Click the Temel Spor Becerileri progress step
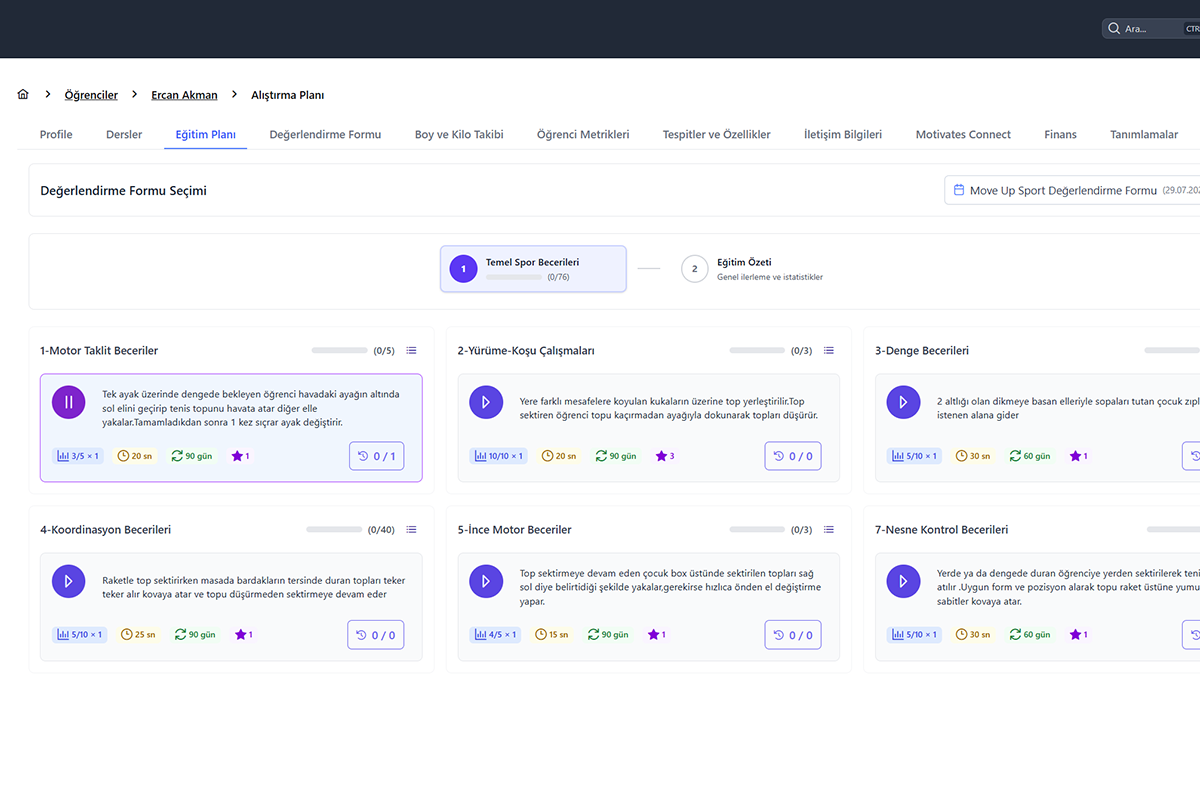Image resolution: width=1200 pixels, height=800 pixels. click(x=533, y=269)
